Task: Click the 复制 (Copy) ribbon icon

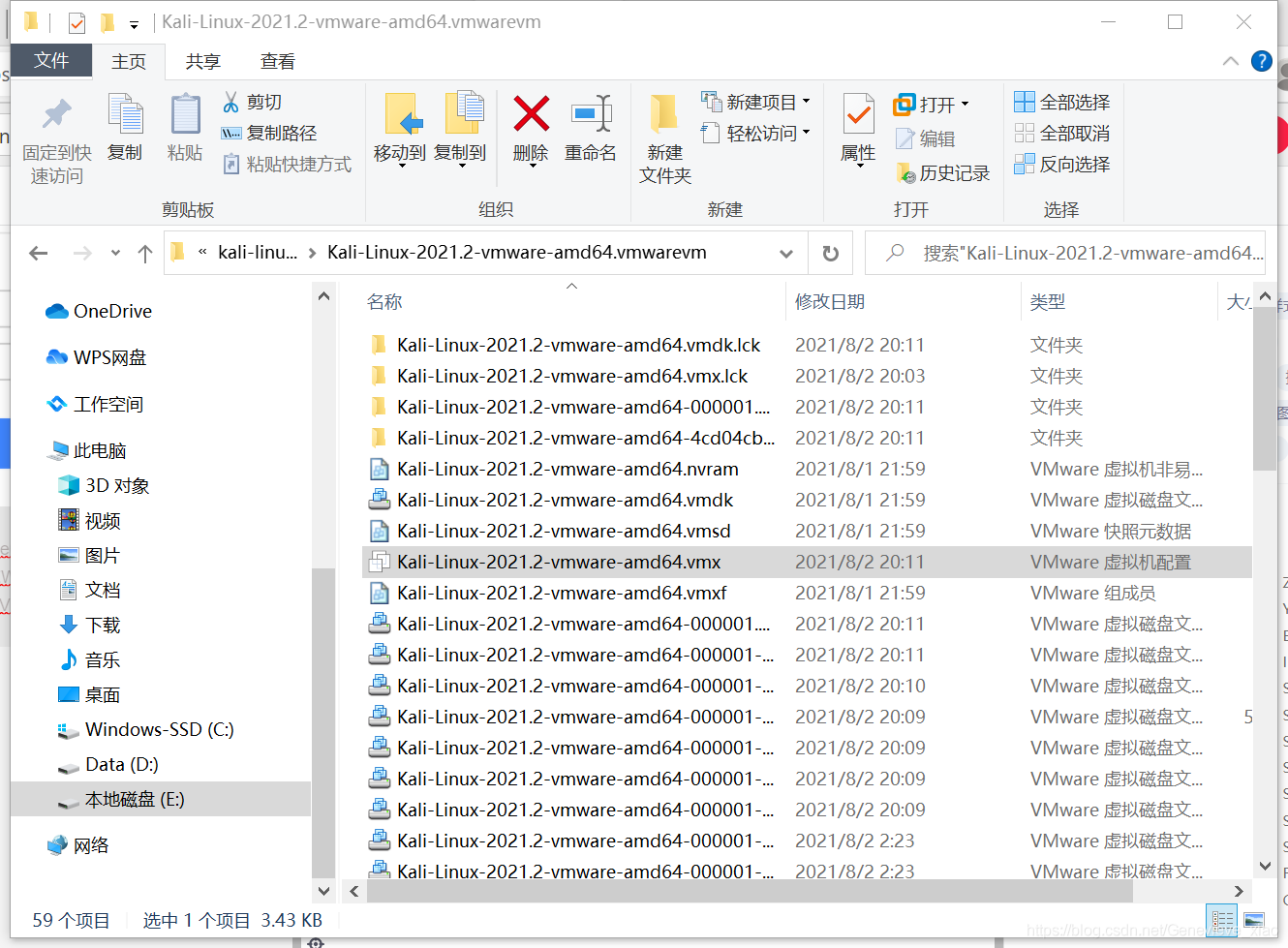Action: point(125,128)
